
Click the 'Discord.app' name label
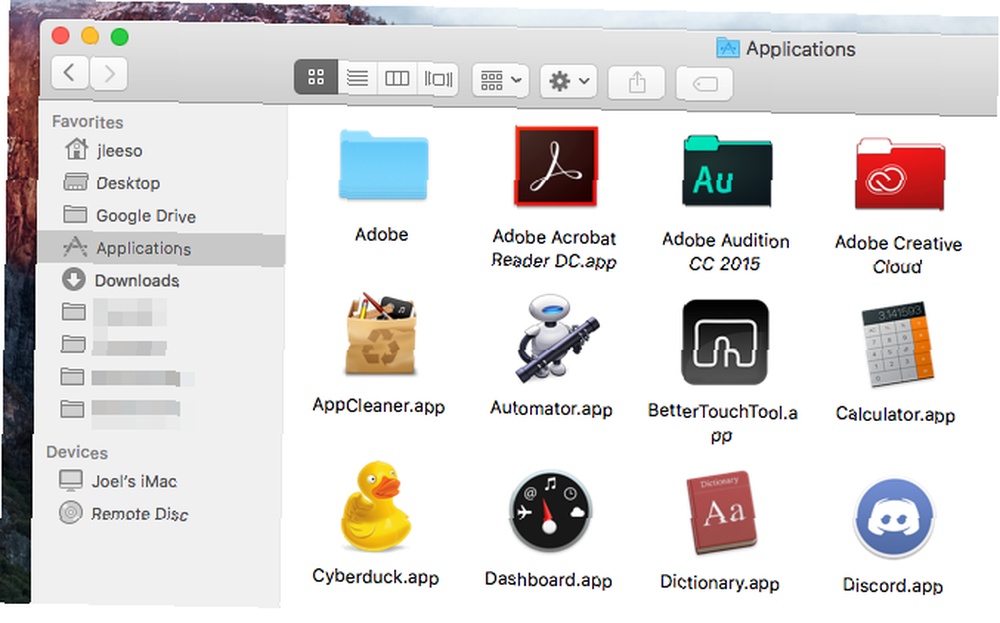tap(892, 585)
